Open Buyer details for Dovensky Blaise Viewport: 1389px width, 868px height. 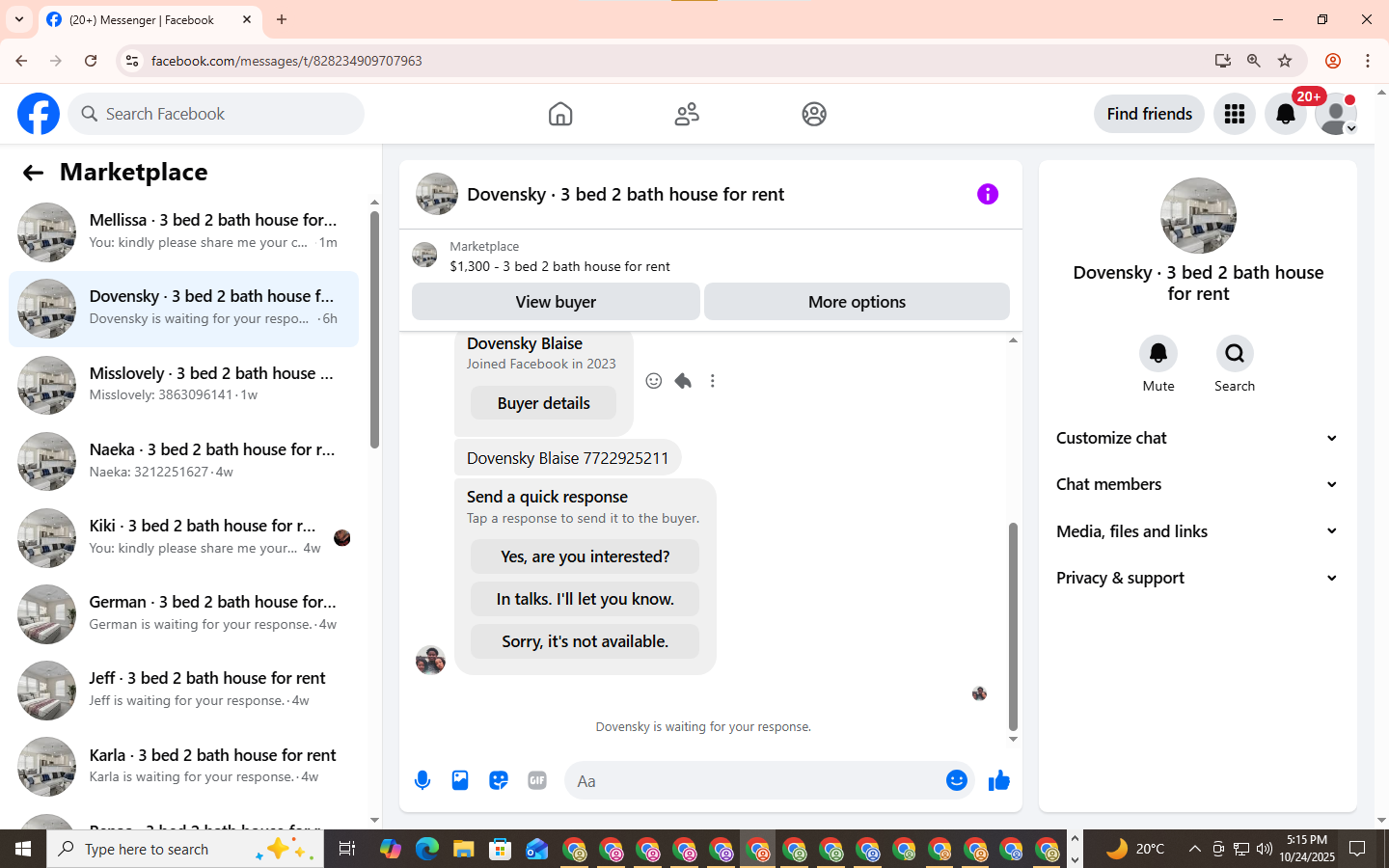[543, 403]
